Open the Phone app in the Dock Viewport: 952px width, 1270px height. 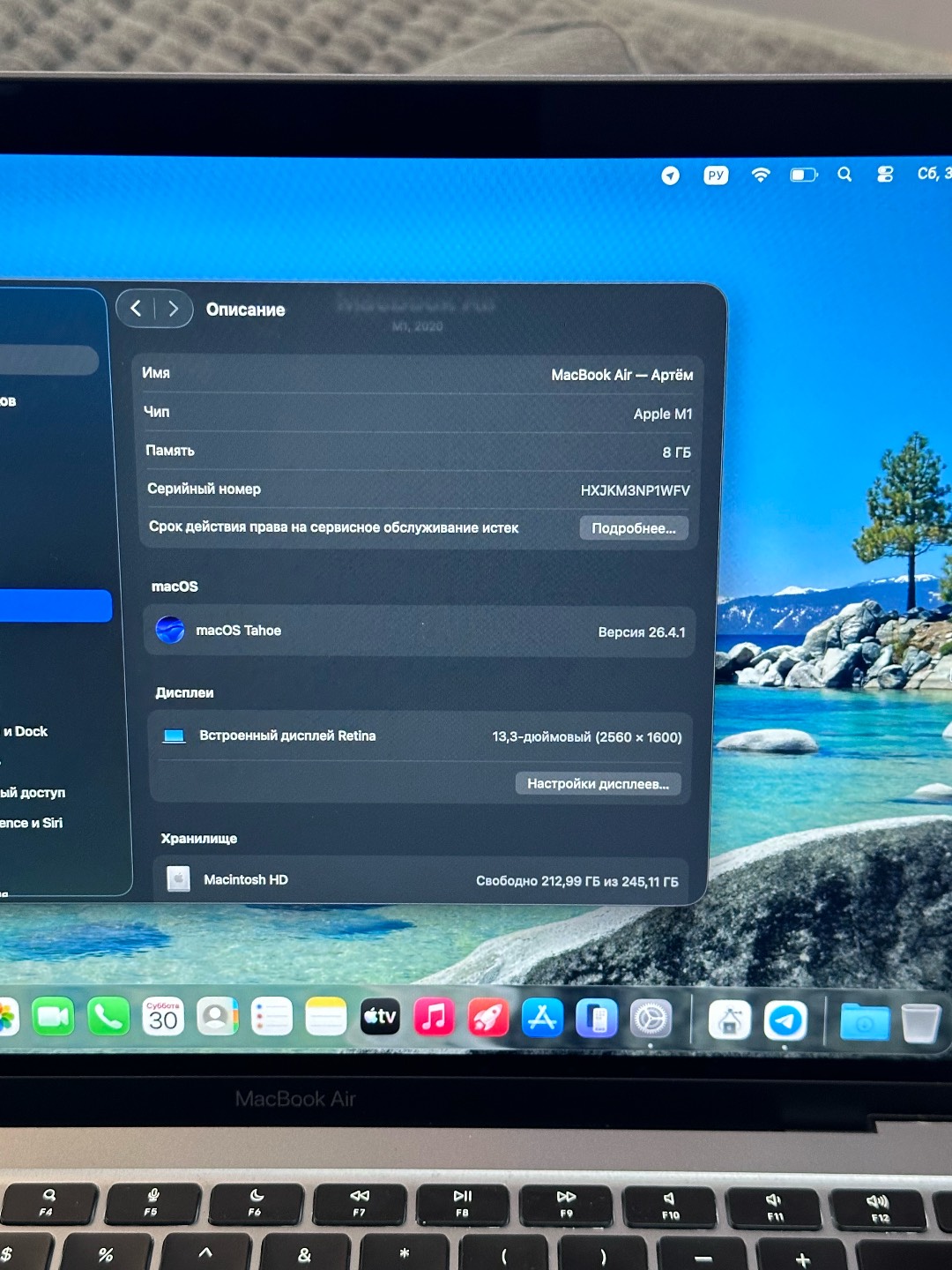[x=108, y=1018]
